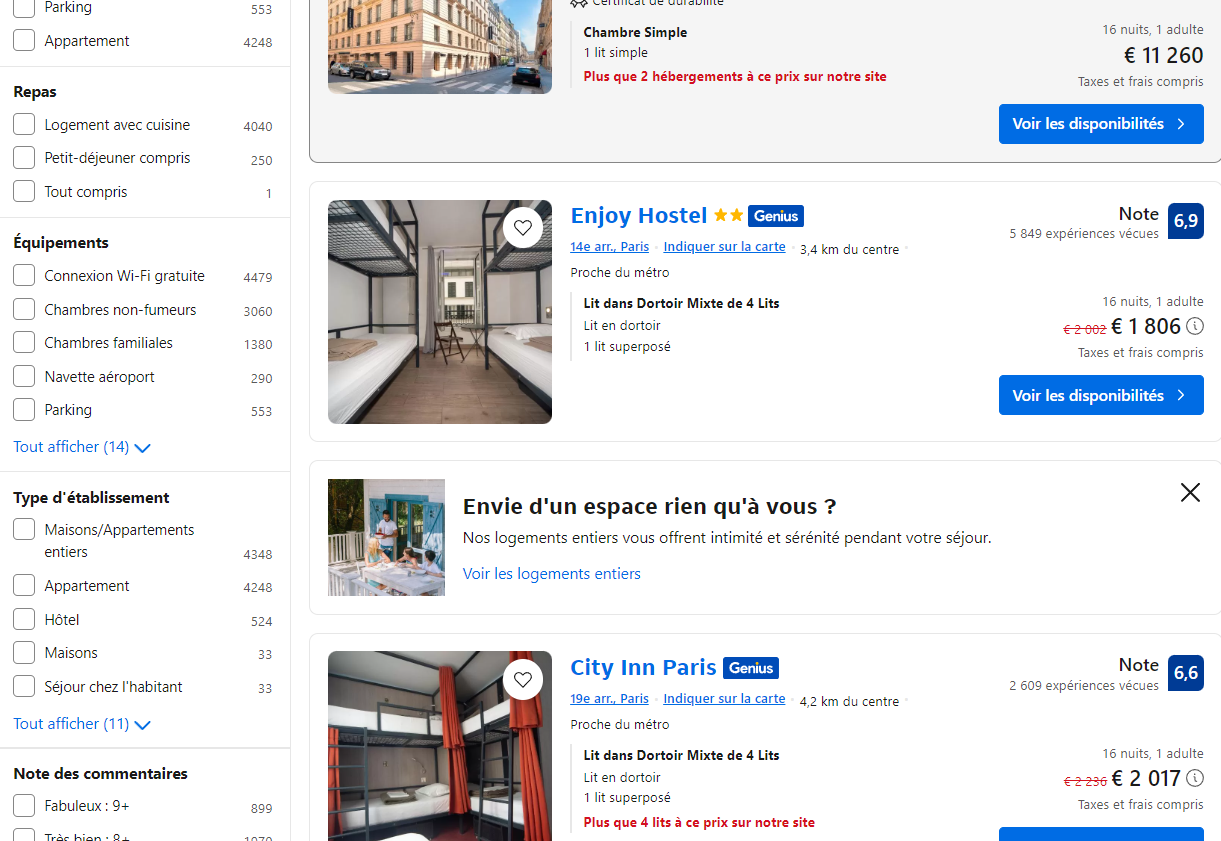This screenshot has height=841, width=1221.
Task: Open the Paris street hotel photo
Action: 440,47
